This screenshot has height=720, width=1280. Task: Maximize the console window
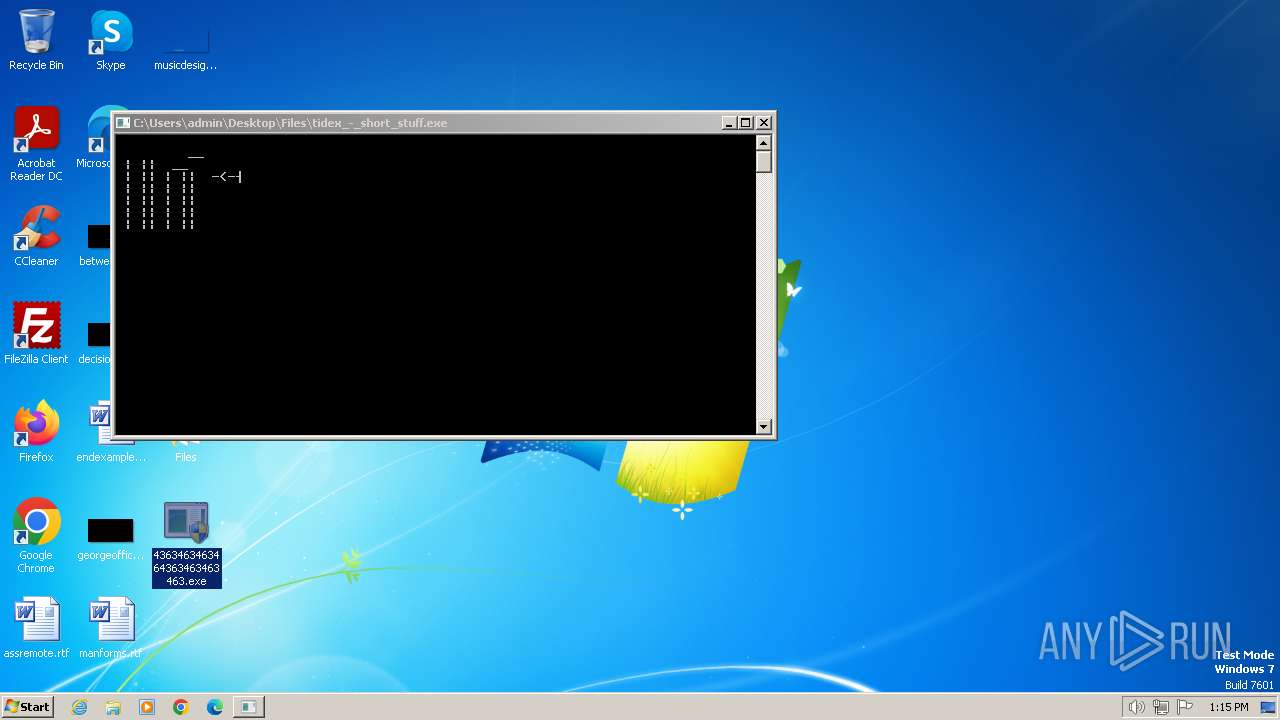(x=746, y=123)
